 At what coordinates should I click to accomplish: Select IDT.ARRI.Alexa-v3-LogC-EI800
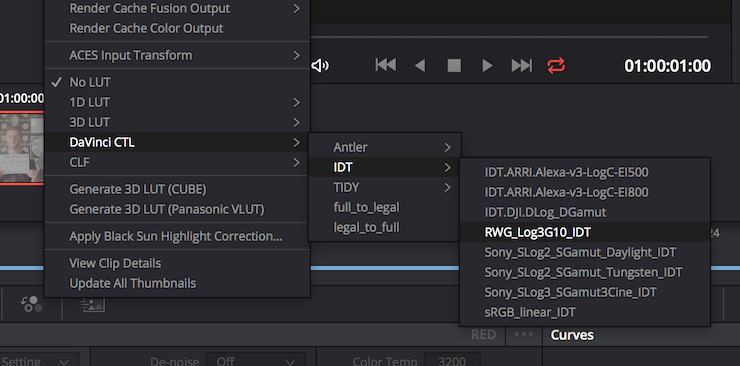point(585,192)
